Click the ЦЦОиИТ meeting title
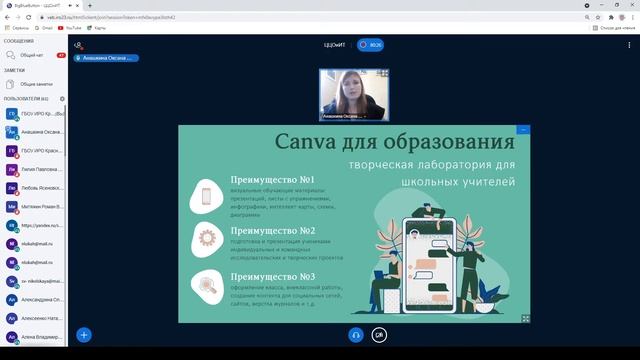The width and height of the screenshot is (640, 360). pos(334,45)
